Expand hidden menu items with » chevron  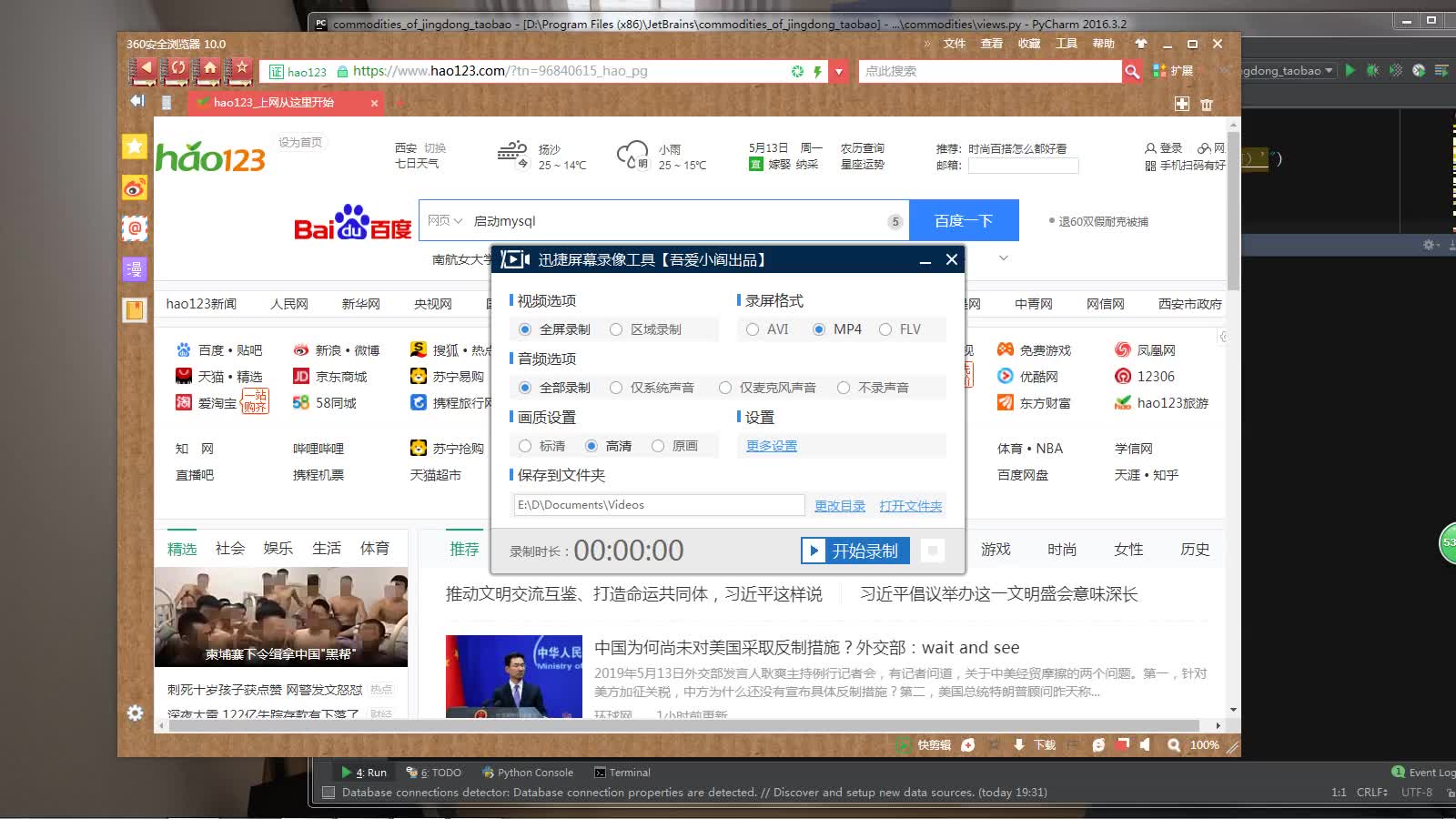click(x=927, y=44)
